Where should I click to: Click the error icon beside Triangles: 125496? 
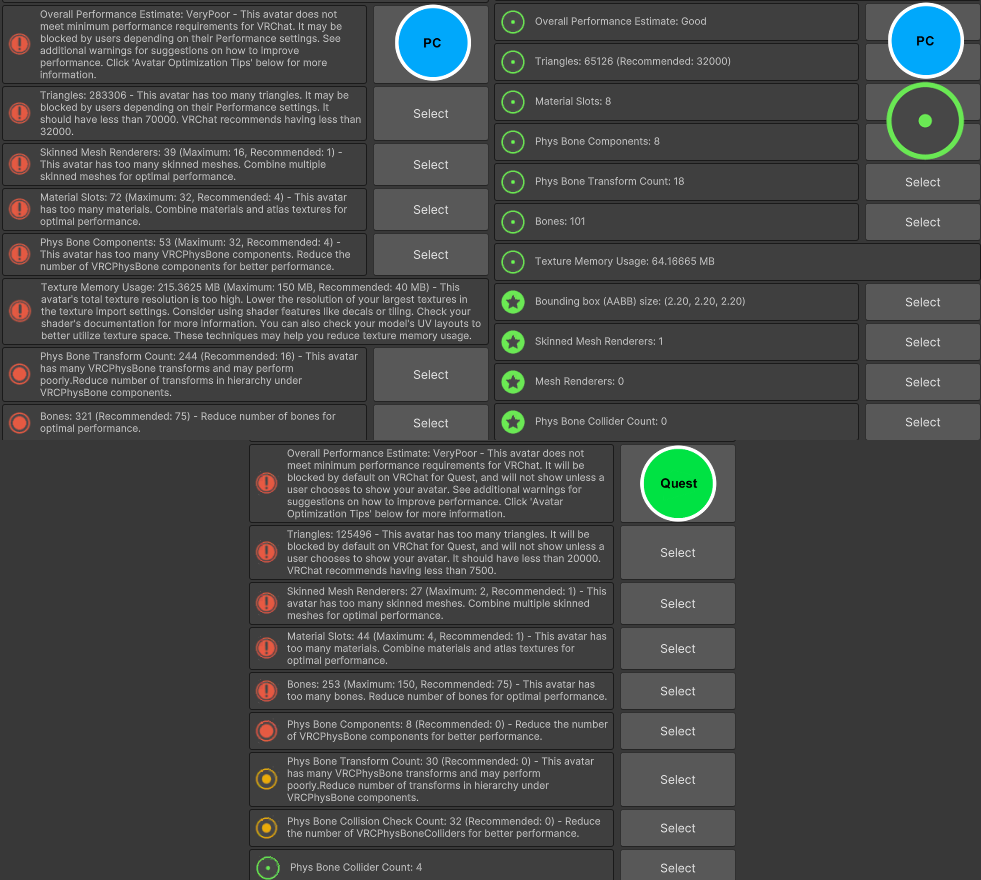pyautogui.click(x=267, y=552)
